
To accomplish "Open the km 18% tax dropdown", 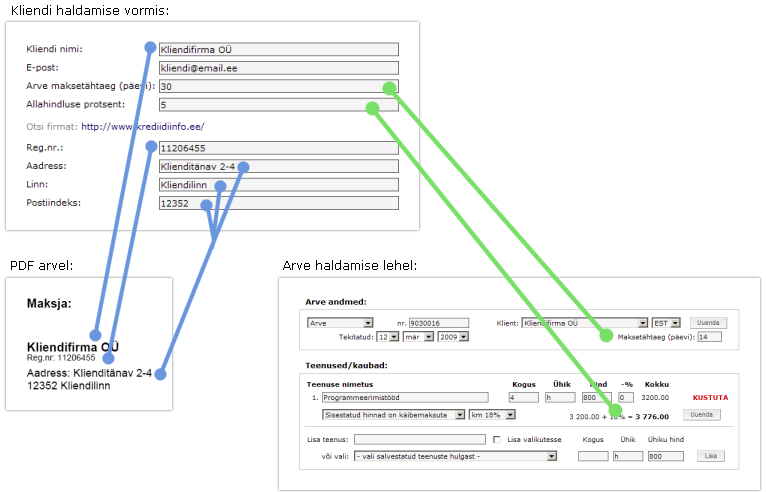I will pos(495,414).
